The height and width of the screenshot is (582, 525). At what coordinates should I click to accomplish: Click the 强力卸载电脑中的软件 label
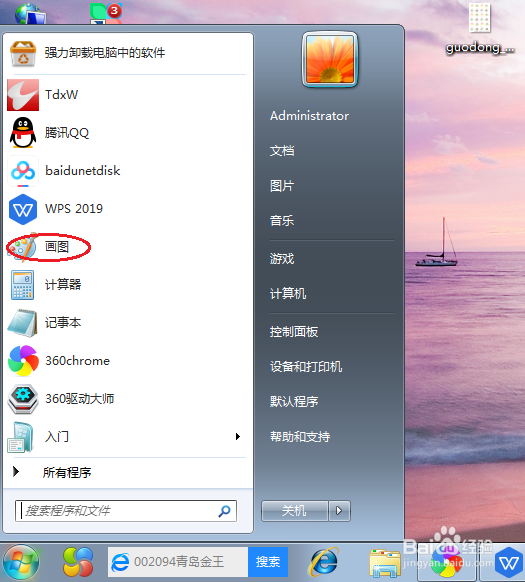(x=105, y=53)
